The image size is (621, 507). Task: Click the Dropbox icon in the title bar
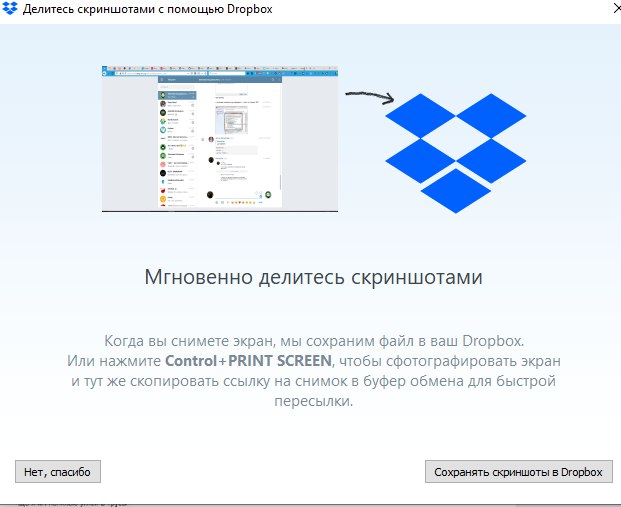click(x=10, y=8)
